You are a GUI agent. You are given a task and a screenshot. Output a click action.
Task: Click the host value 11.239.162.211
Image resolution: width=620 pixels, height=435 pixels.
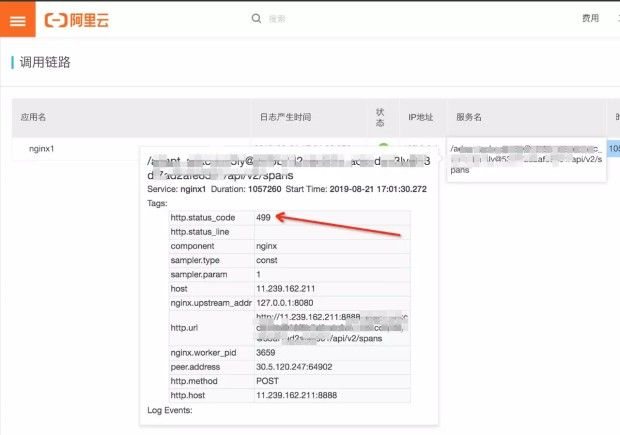click(285, 289)
